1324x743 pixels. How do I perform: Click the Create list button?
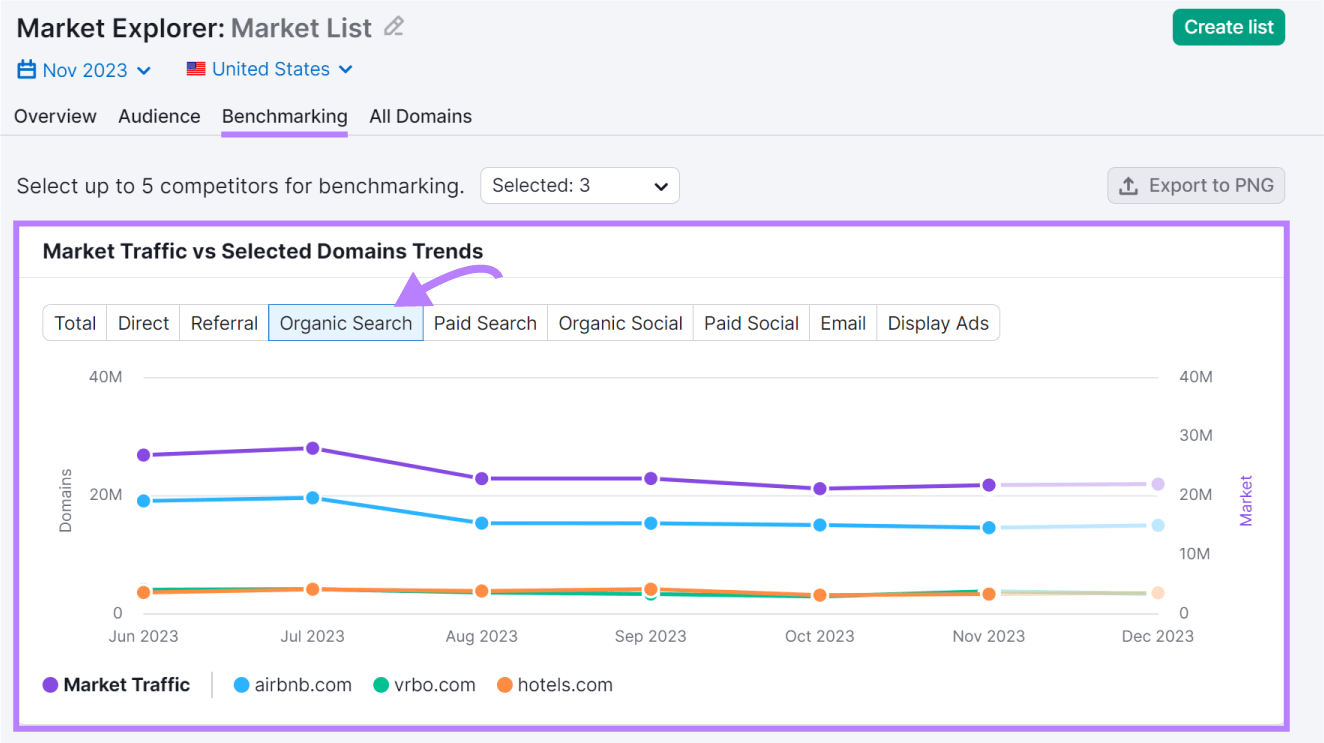point(1228,27)
